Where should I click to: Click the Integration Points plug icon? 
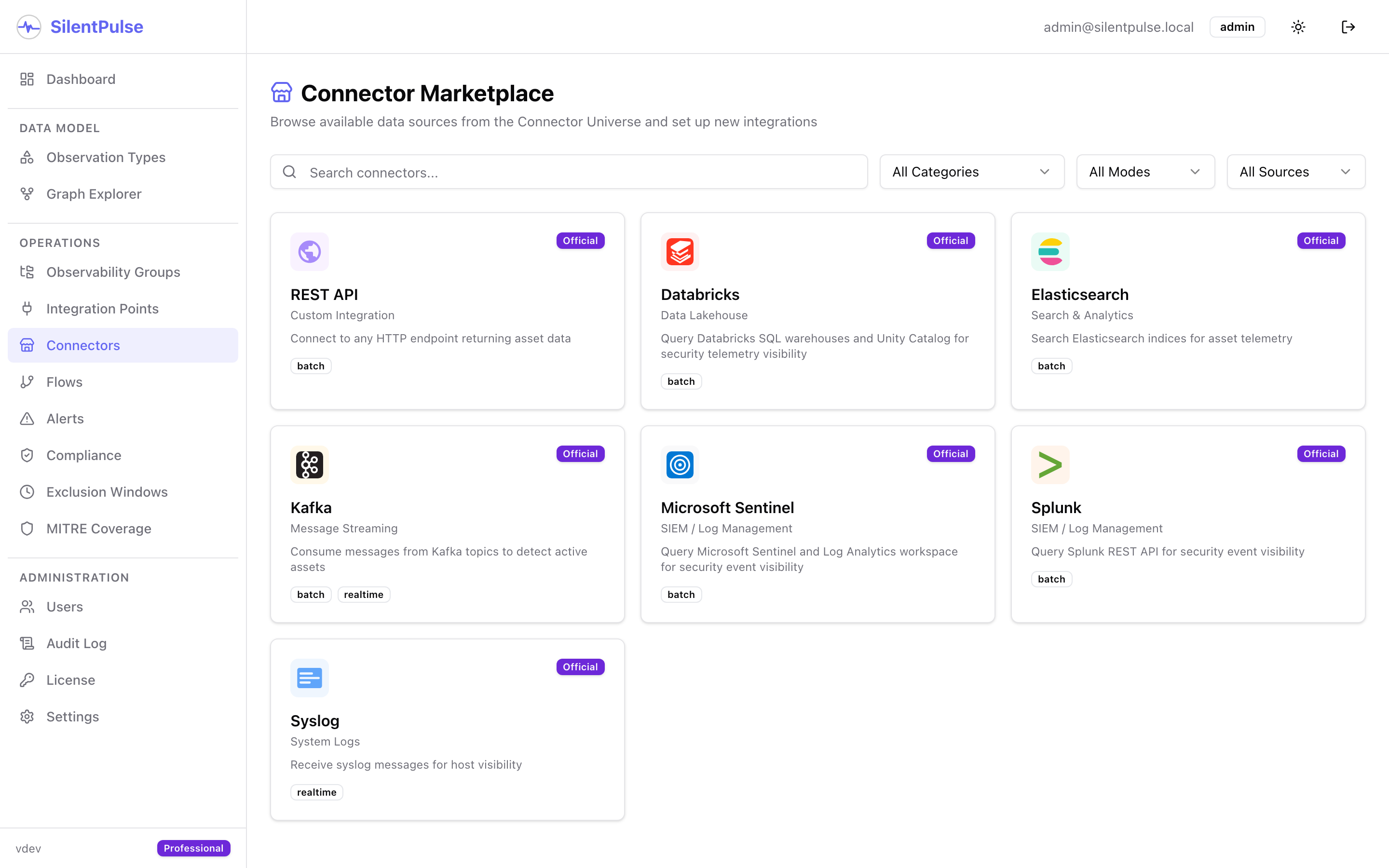tap(27, 309)
